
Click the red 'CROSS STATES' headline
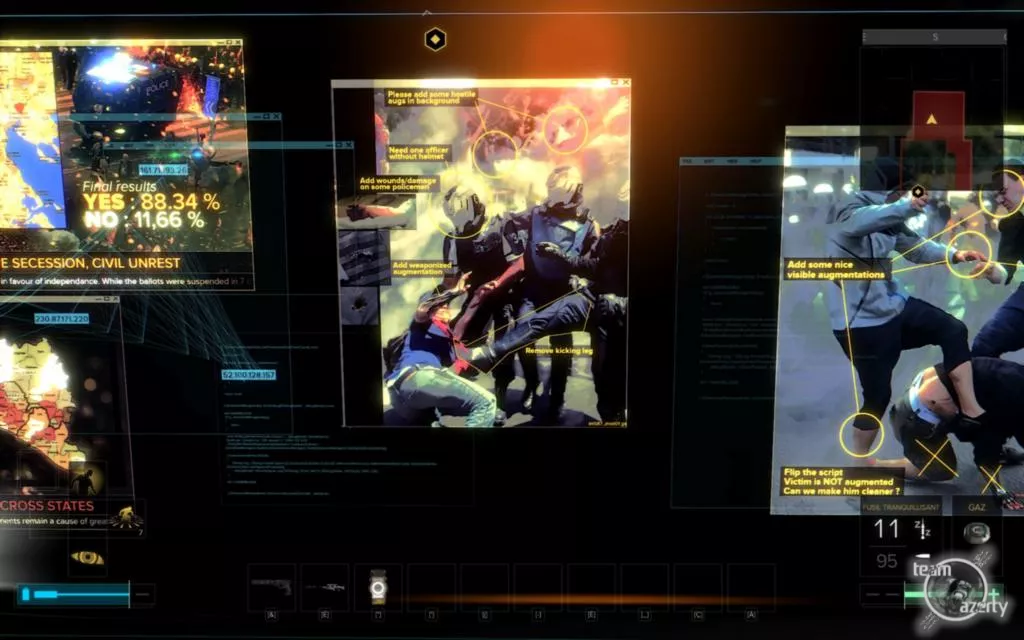click(x=47, y=506)
